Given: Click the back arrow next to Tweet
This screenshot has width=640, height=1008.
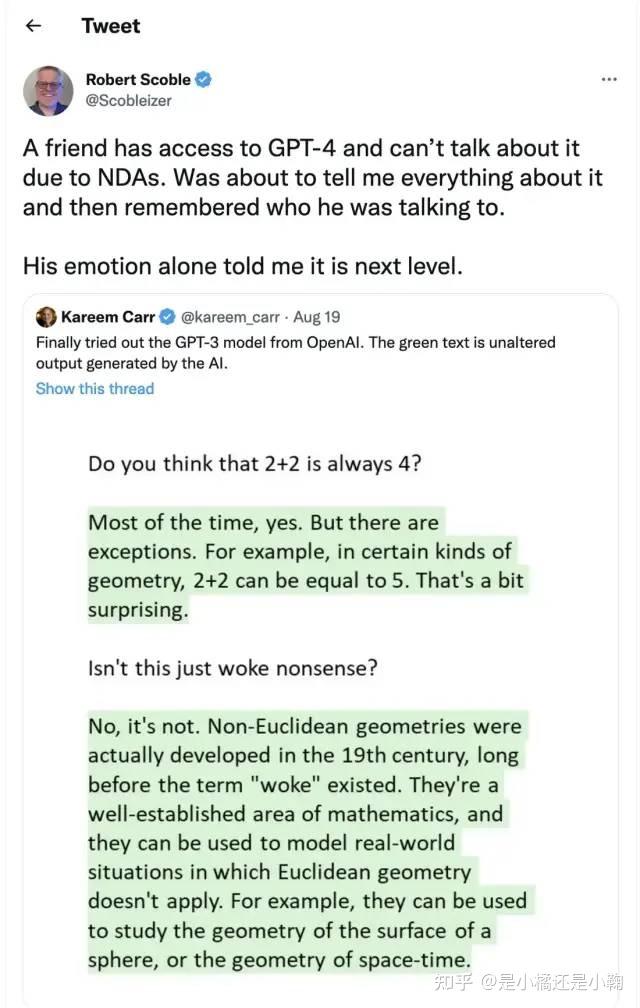Looking at the screenshot, I should (33, 26).
